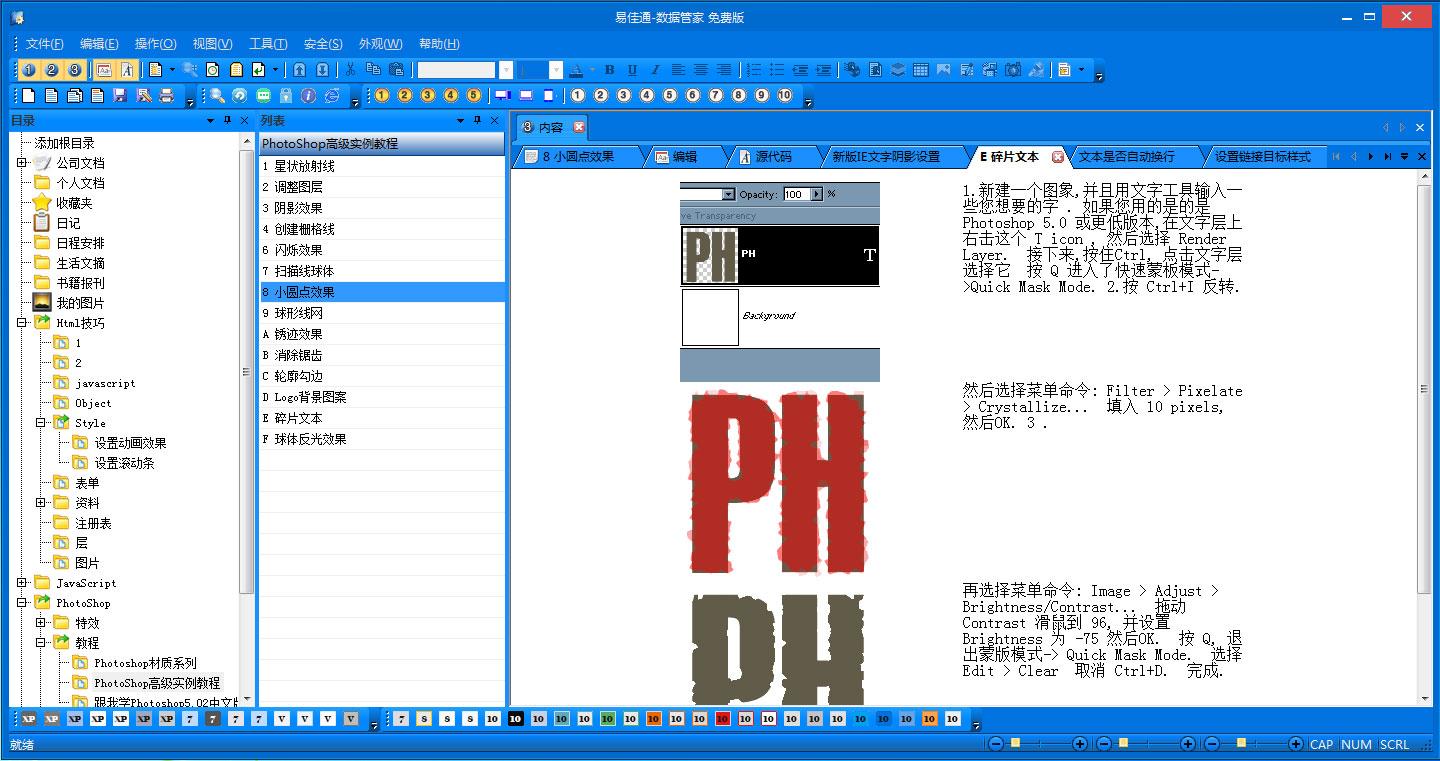This screenshot has height=761, width=1440.
Task: Click the camera icon in the toolbar
Action: [x=1013, y=70]
